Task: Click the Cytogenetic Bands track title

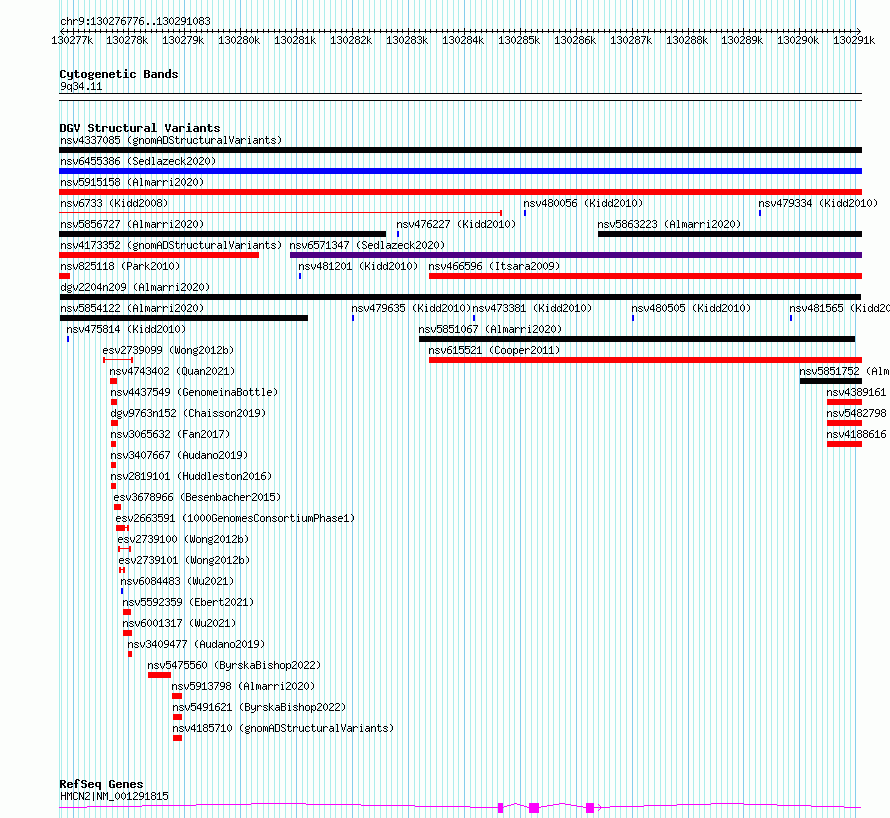Action: pyautogui.click(x=119, y=74)
